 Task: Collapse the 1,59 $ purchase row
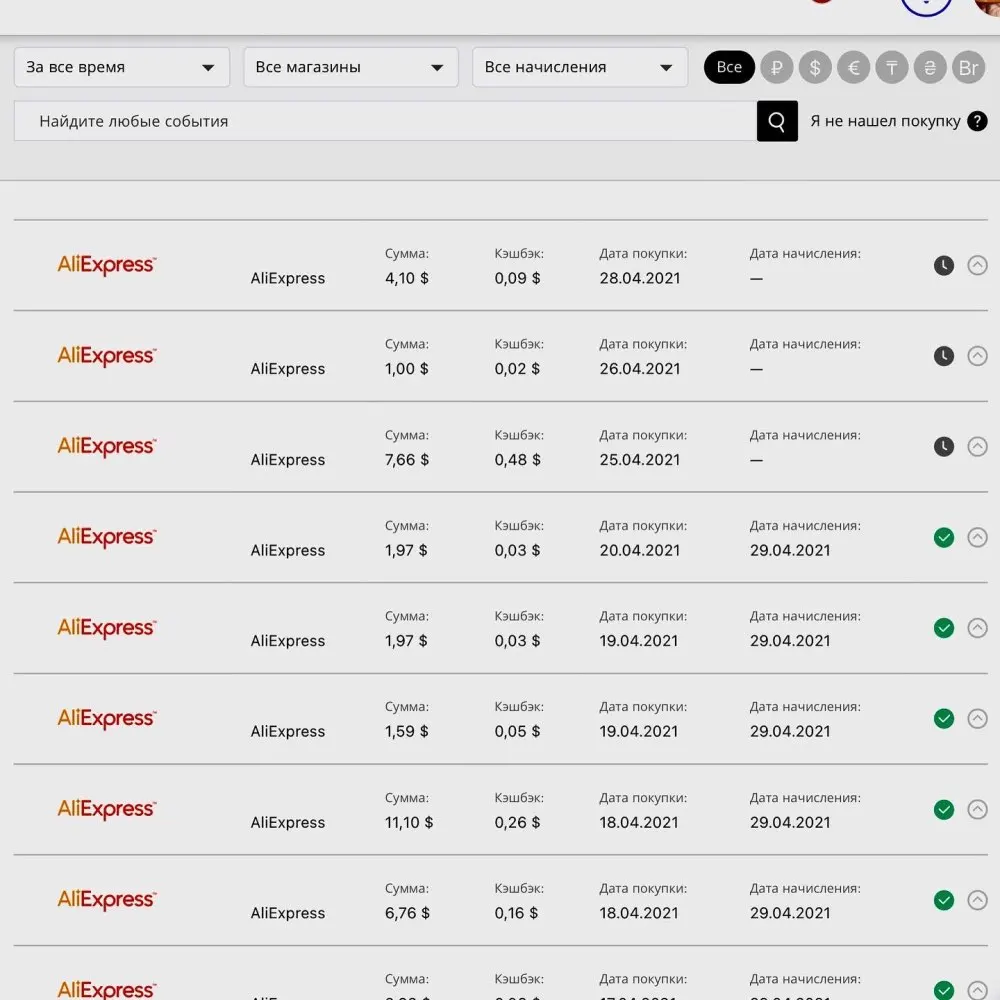pos(977,719)
